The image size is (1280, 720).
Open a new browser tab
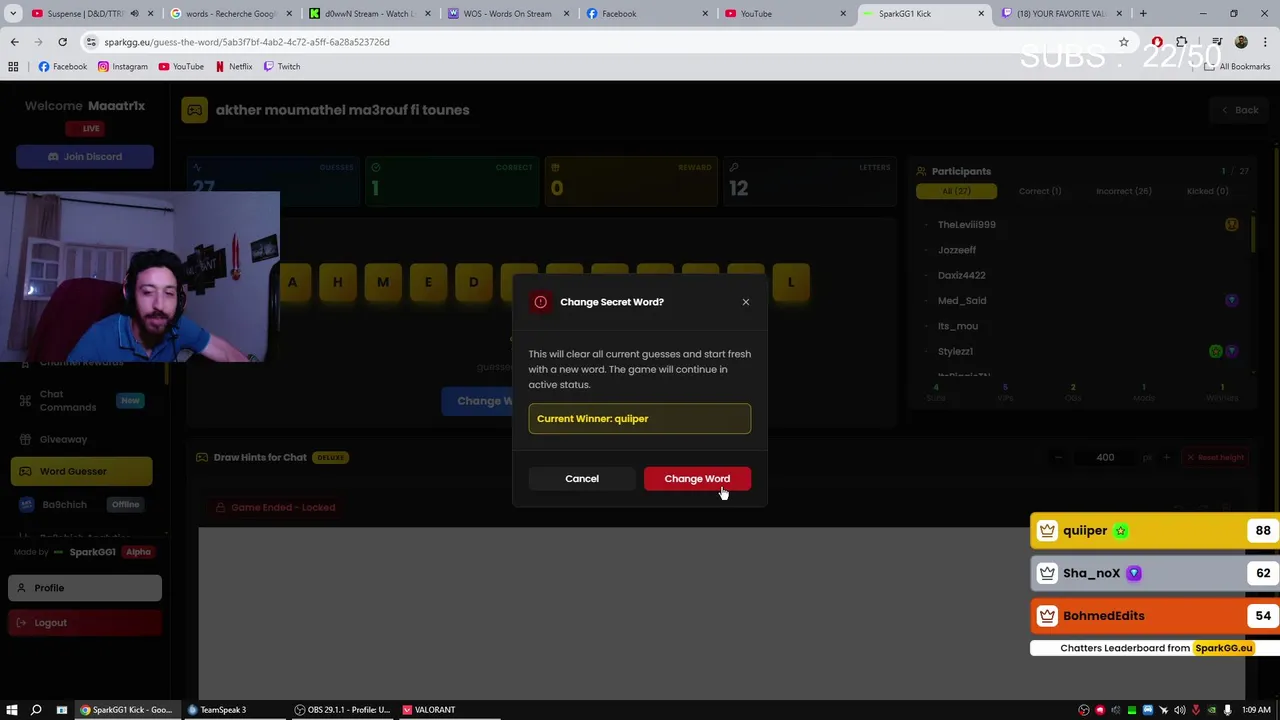tap(1143, 13)
